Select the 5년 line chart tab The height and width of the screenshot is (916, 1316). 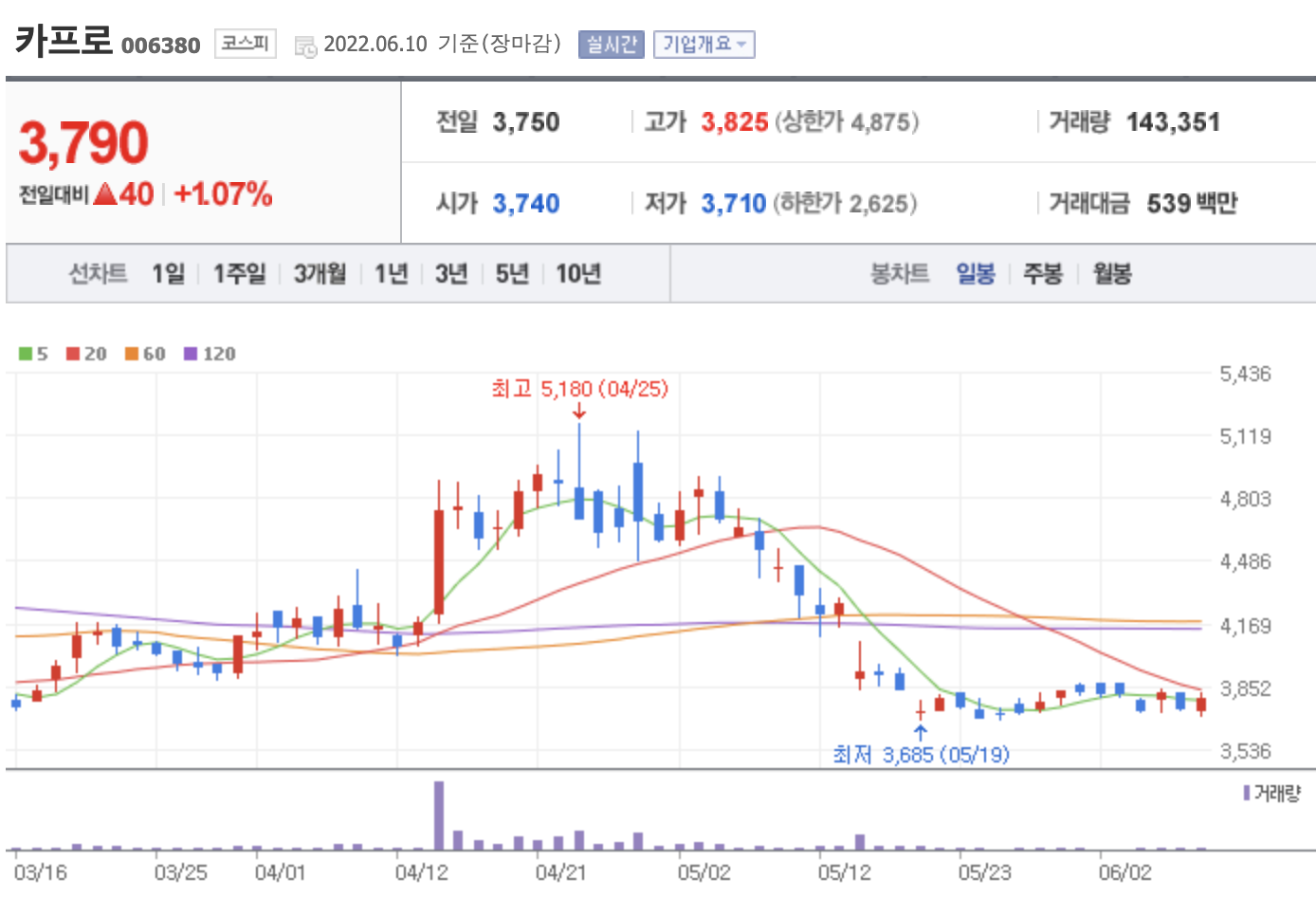(x=512, y=274)
